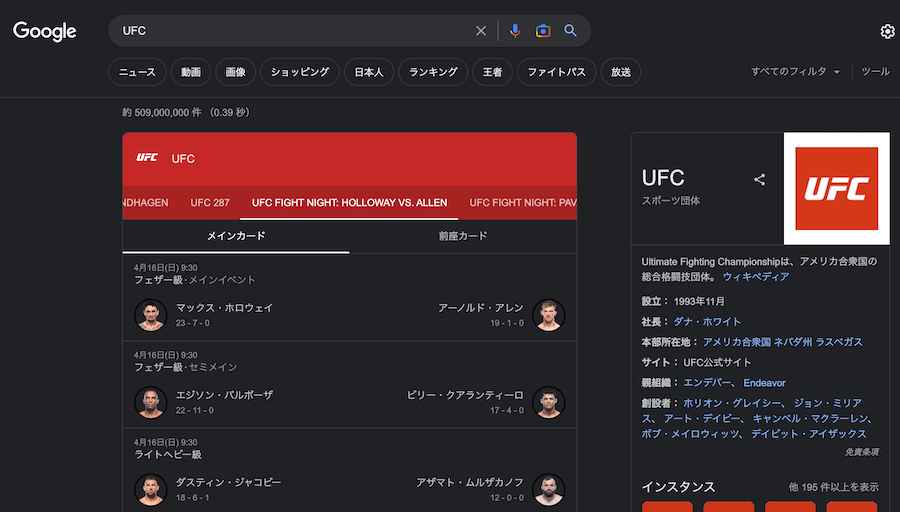The height and width of the screenshot is (512, 900).
Task: Filter results by ファイトパス chip
Action: pyautogui.click(x=556, y=72)
